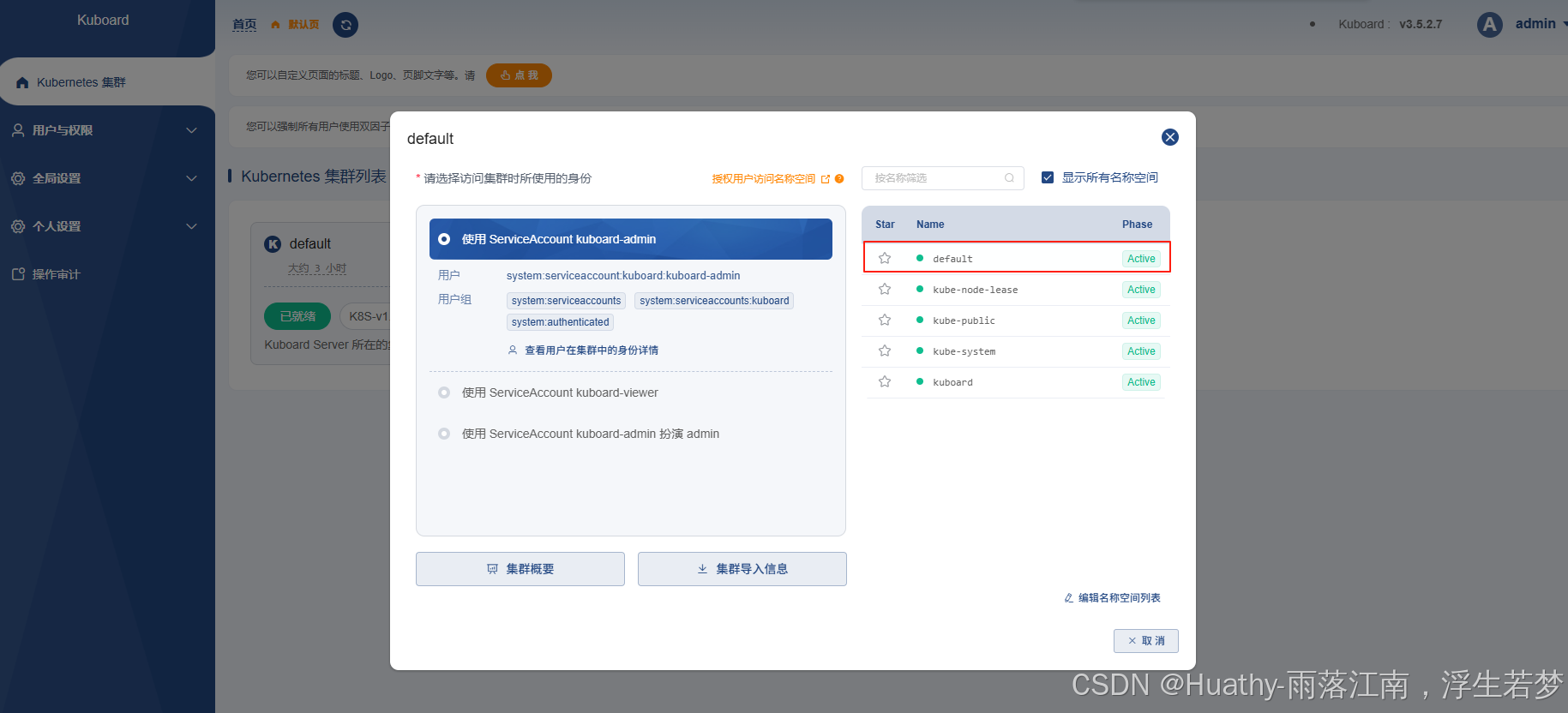This screenshot has width=1568, height=713.
Task: Open external link icon beside 授权用户访问名称空间
Action: [x=826, y=179]
